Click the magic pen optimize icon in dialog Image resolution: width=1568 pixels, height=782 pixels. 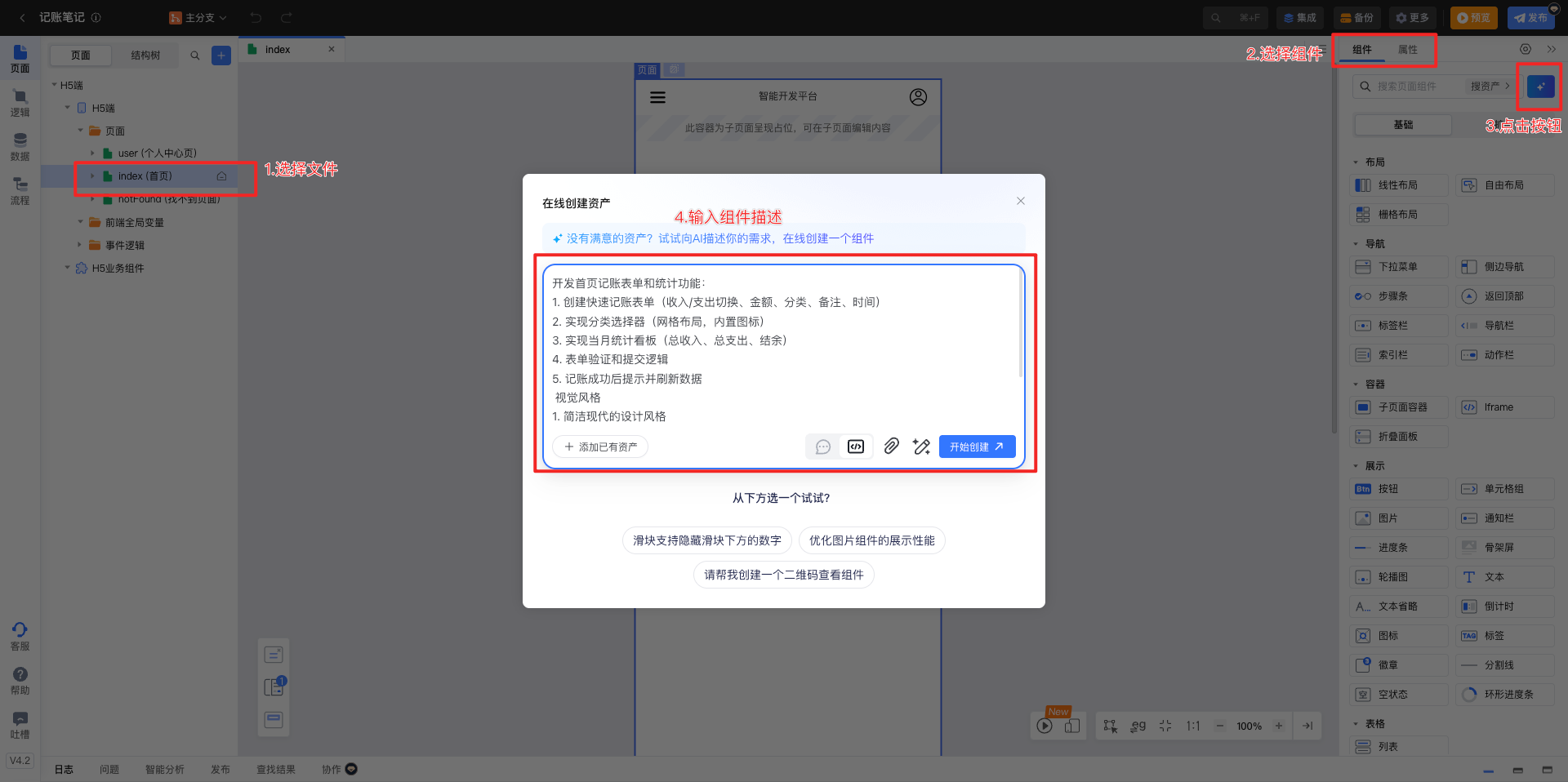[x=921, y=447]
